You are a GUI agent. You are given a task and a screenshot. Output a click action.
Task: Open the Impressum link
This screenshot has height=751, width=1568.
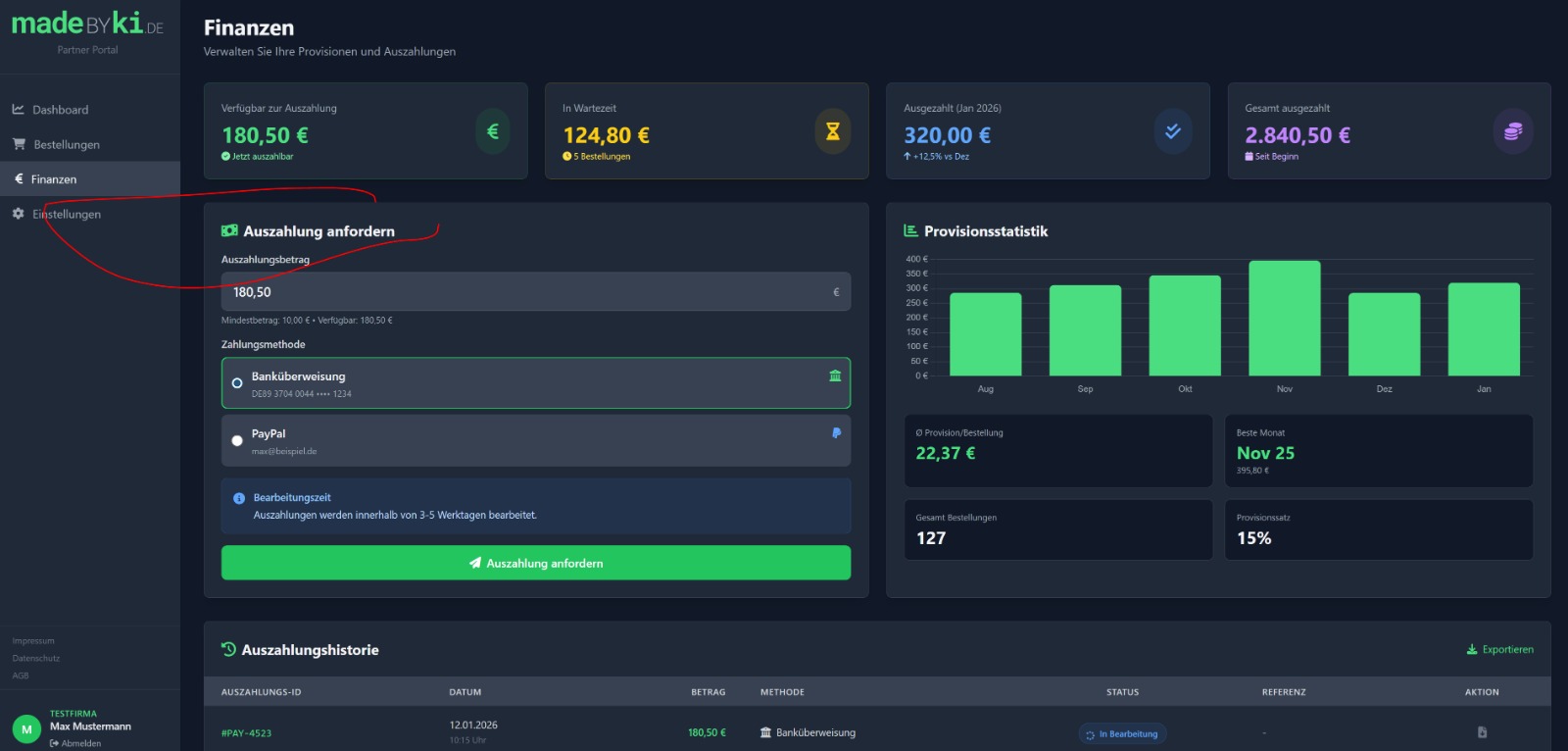tap(33, 641)
